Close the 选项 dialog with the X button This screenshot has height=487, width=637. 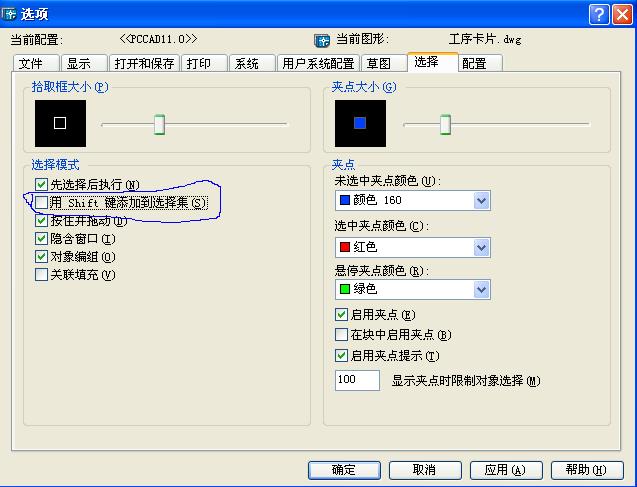[x=622, y=15]
